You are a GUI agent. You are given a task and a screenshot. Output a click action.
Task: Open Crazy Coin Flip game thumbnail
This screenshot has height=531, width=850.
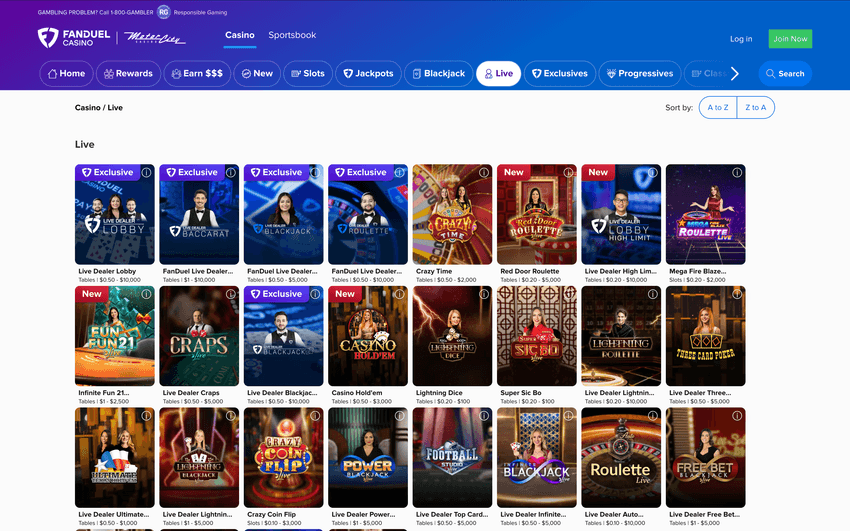pyautogui.click(x=284, y=457)
